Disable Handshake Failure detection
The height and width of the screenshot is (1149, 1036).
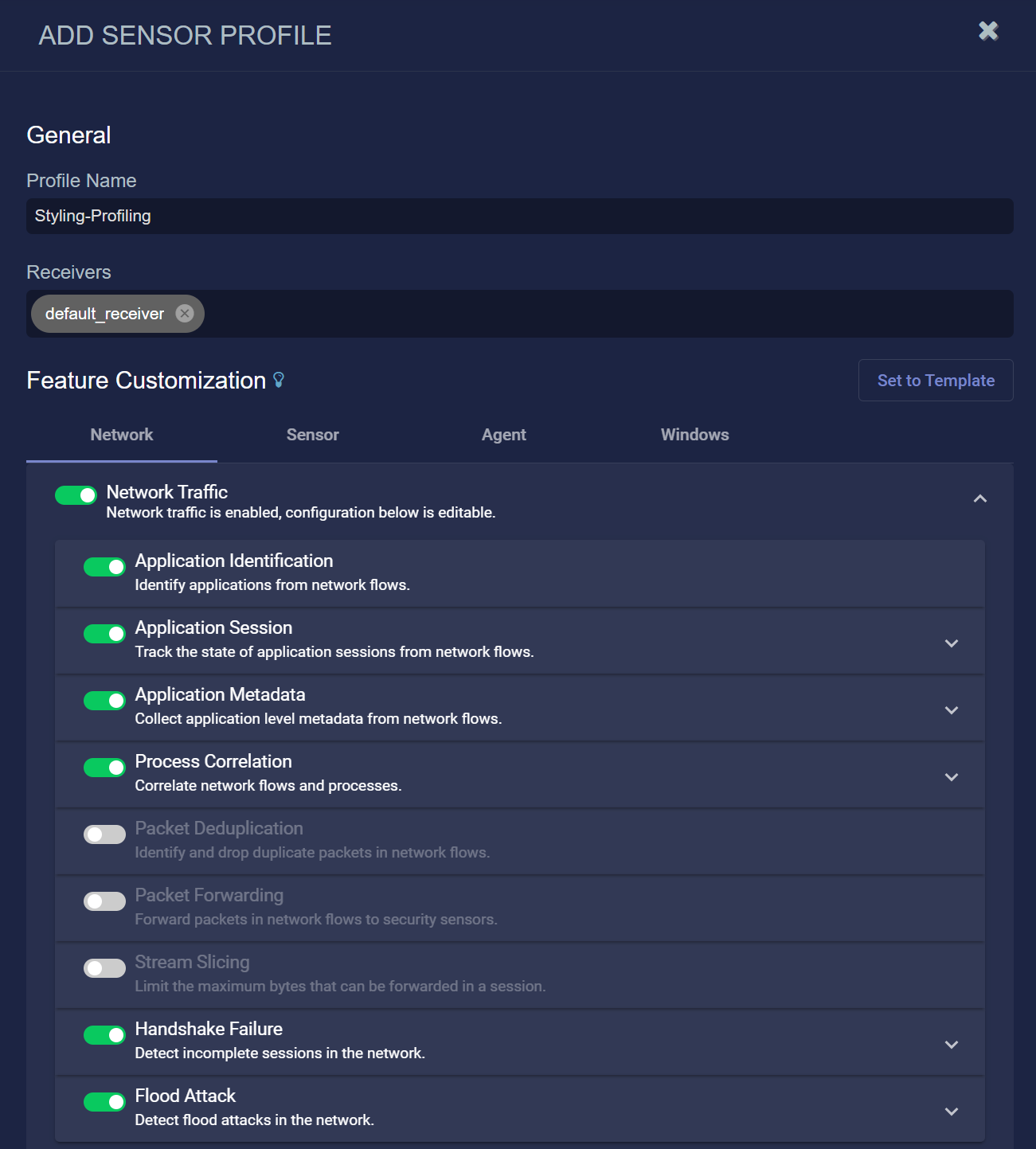(104, 1034)
